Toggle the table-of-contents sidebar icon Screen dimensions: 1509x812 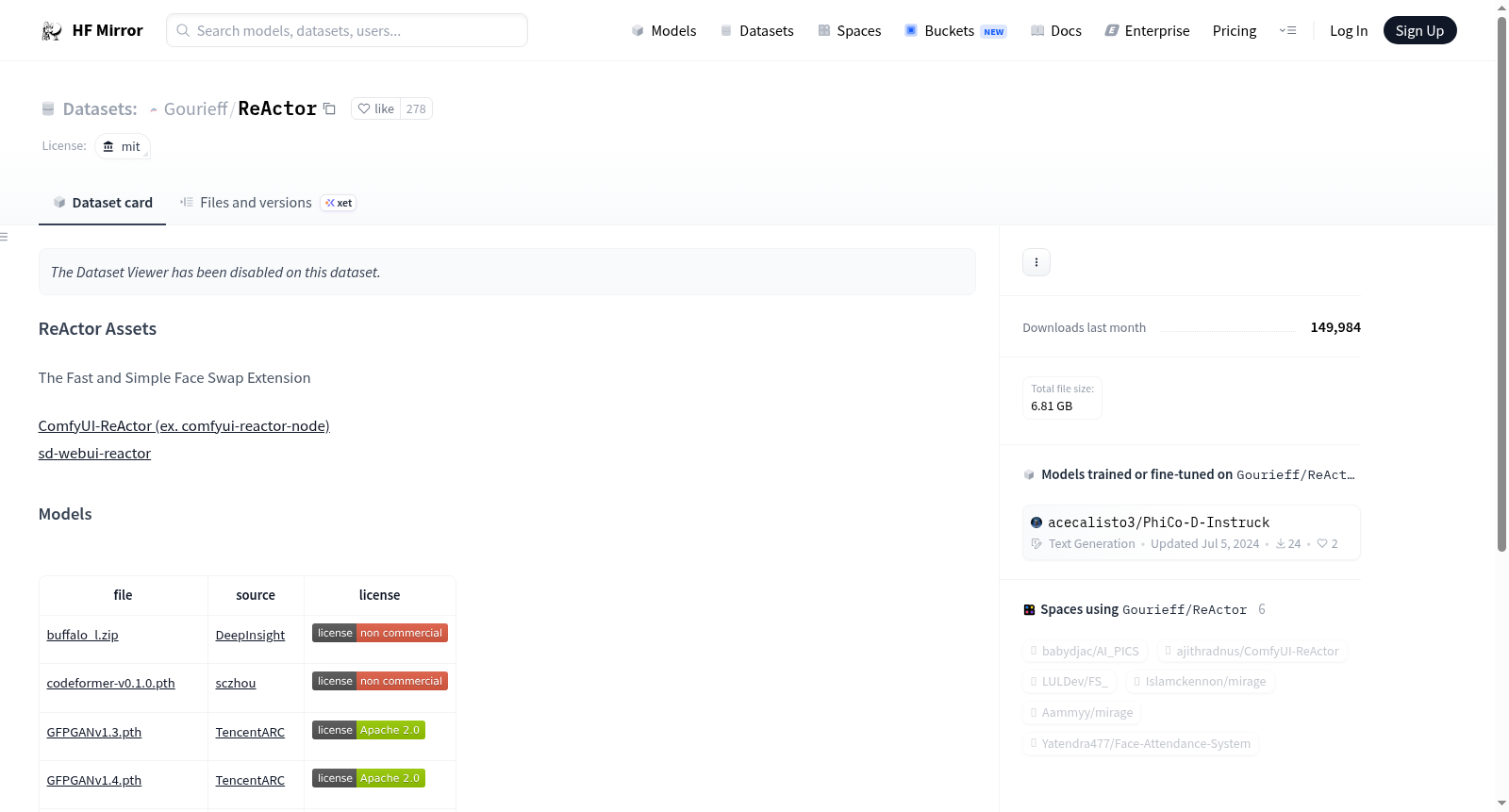tap(4, 237)
